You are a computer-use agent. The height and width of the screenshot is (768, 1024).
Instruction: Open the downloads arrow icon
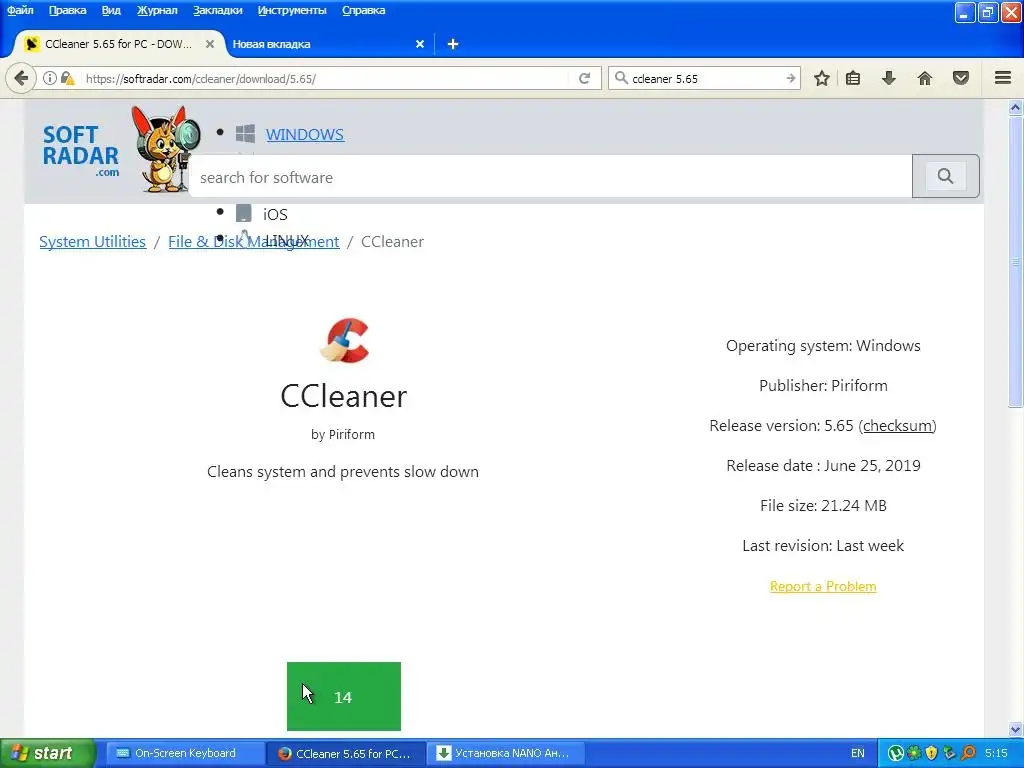(888, 78)
